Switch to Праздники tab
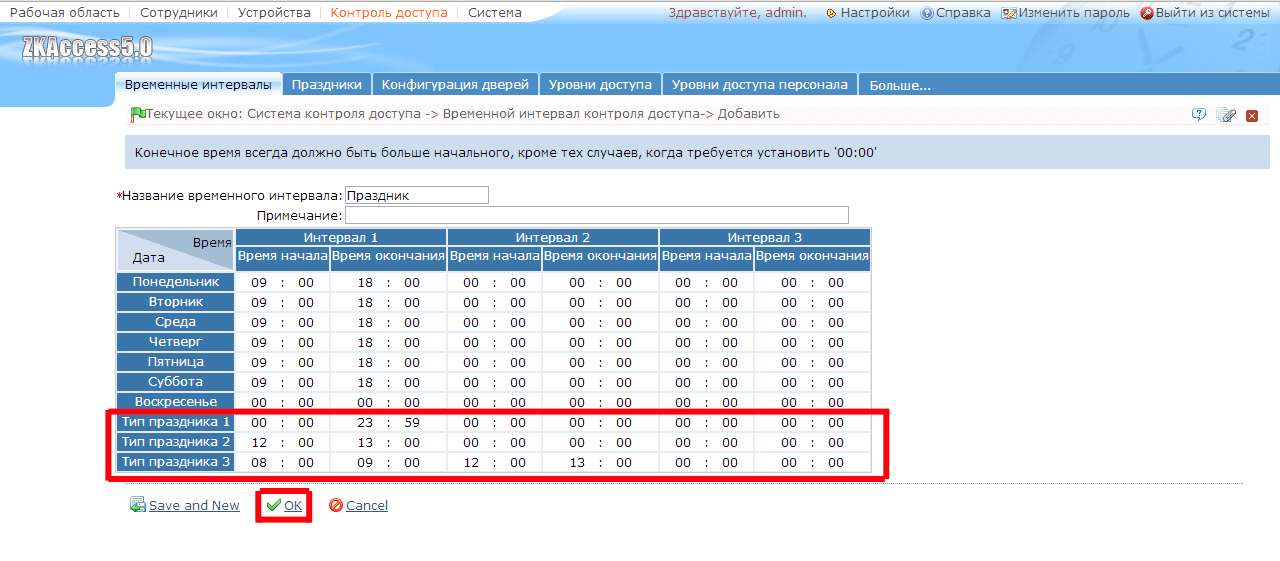Image resolution: width=1280 pixels, height=561 pixels. pyautogui.click(x=327, y=85)
